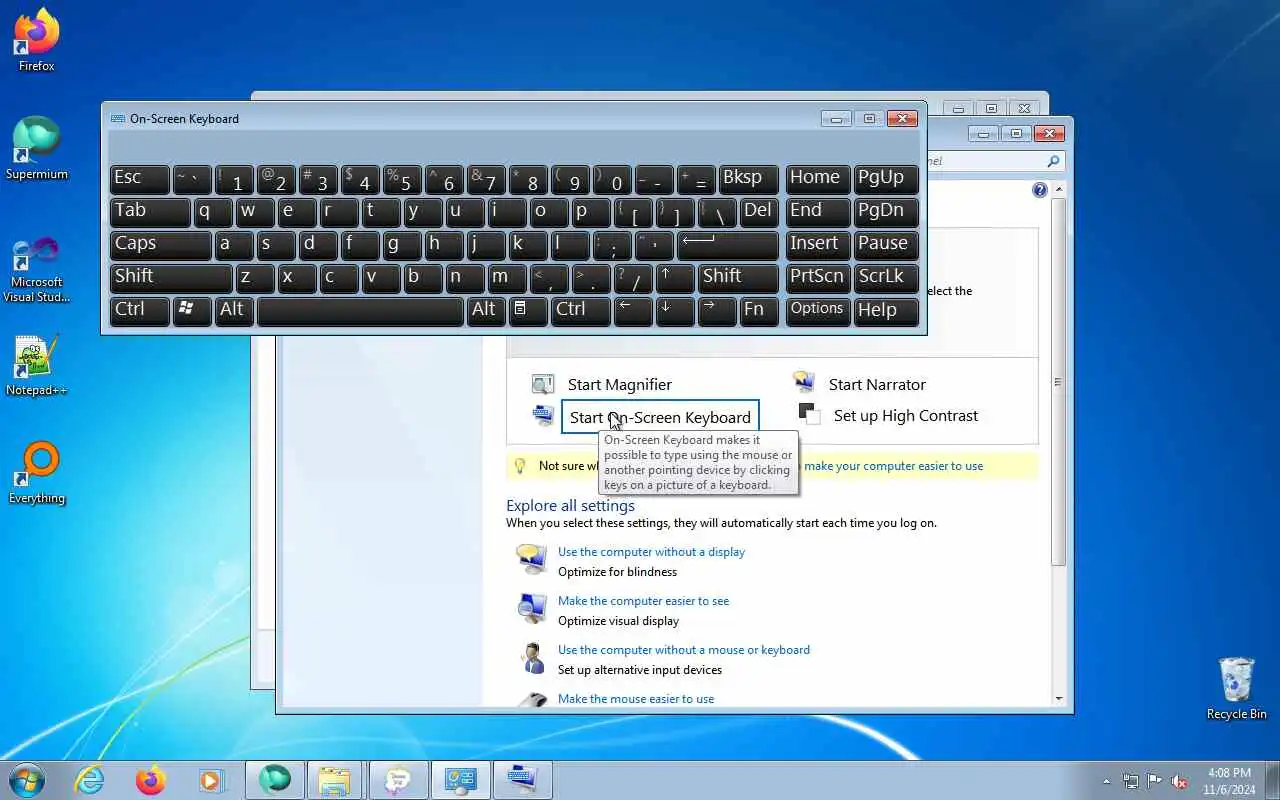
Task: Open Firefox from the taskbar
Action: (151, 780)
